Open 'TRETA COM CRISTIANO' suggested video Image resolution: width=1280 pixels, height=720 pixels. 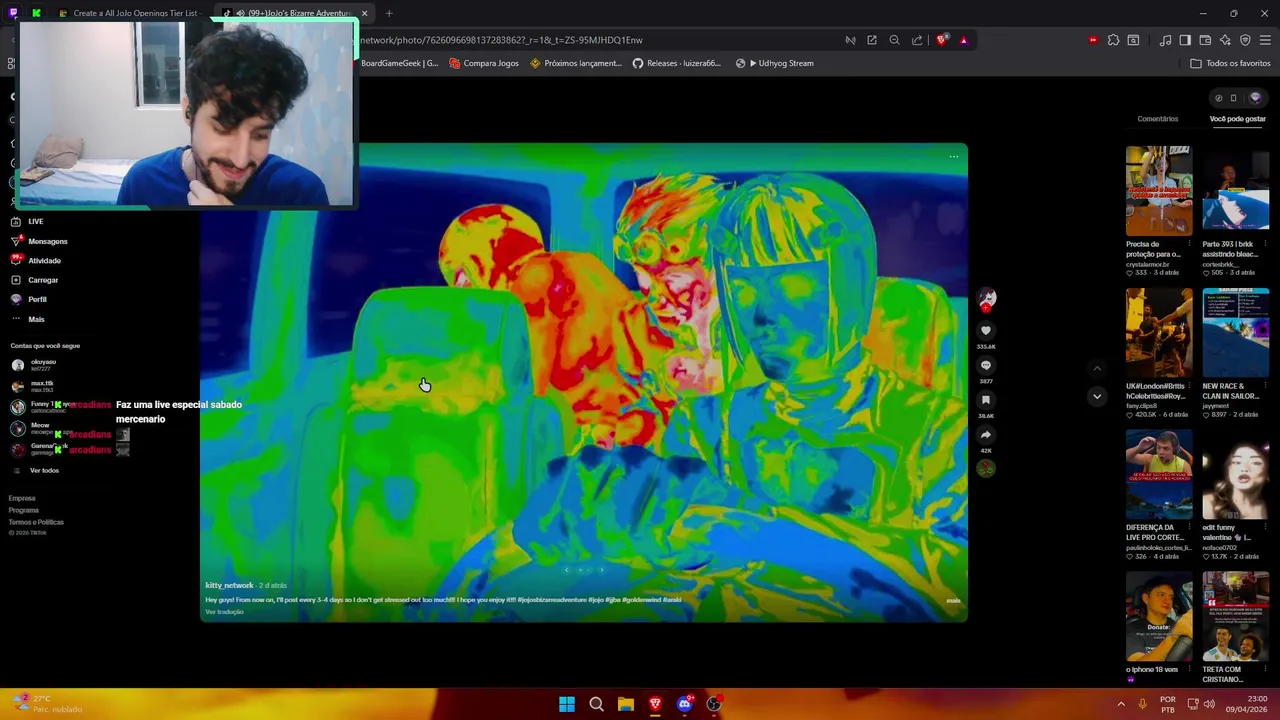point(1236,617)
